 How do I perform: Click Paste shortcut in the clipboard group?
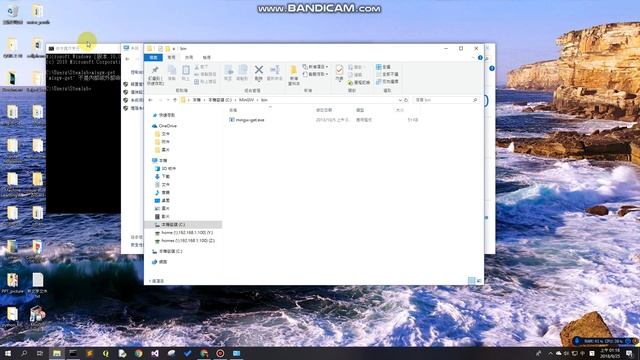pyautogui.click(x=205, y=82)
